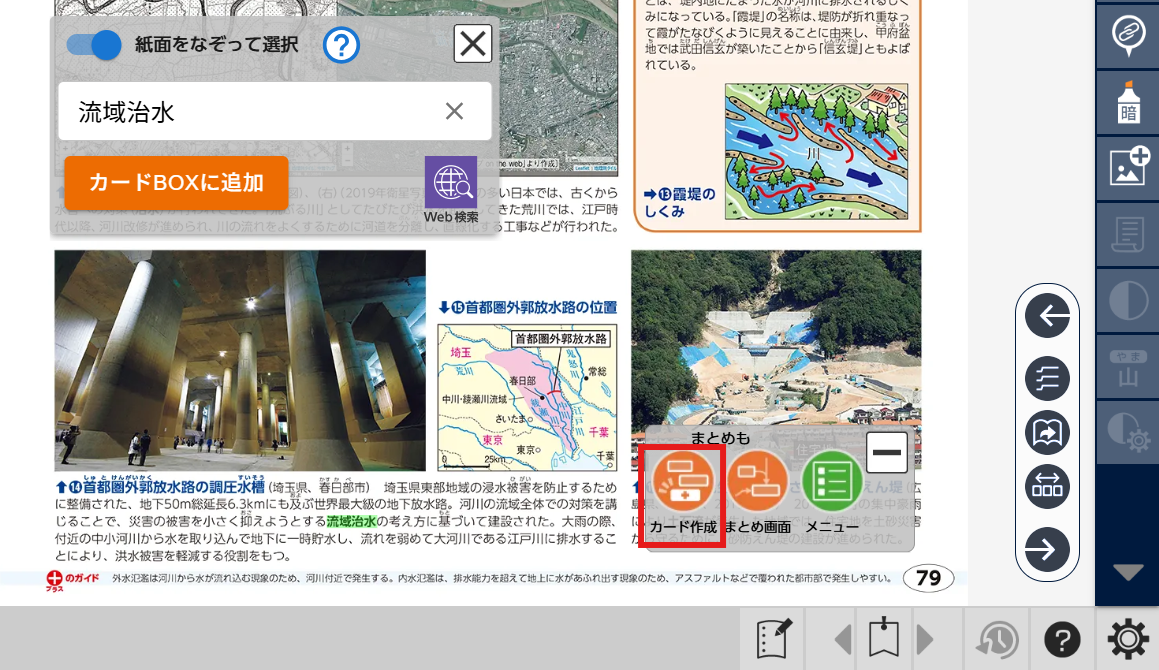Viewport: 1159px width, 670px height.
Task: Click the bookmark icon in bottom toolbar
Action: (884, 639)
